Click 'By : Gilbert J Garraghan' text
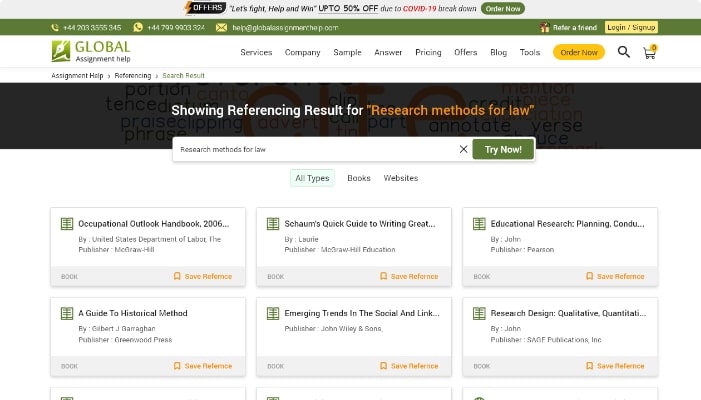Screen dimensions: 701x400 pos(117,328)
